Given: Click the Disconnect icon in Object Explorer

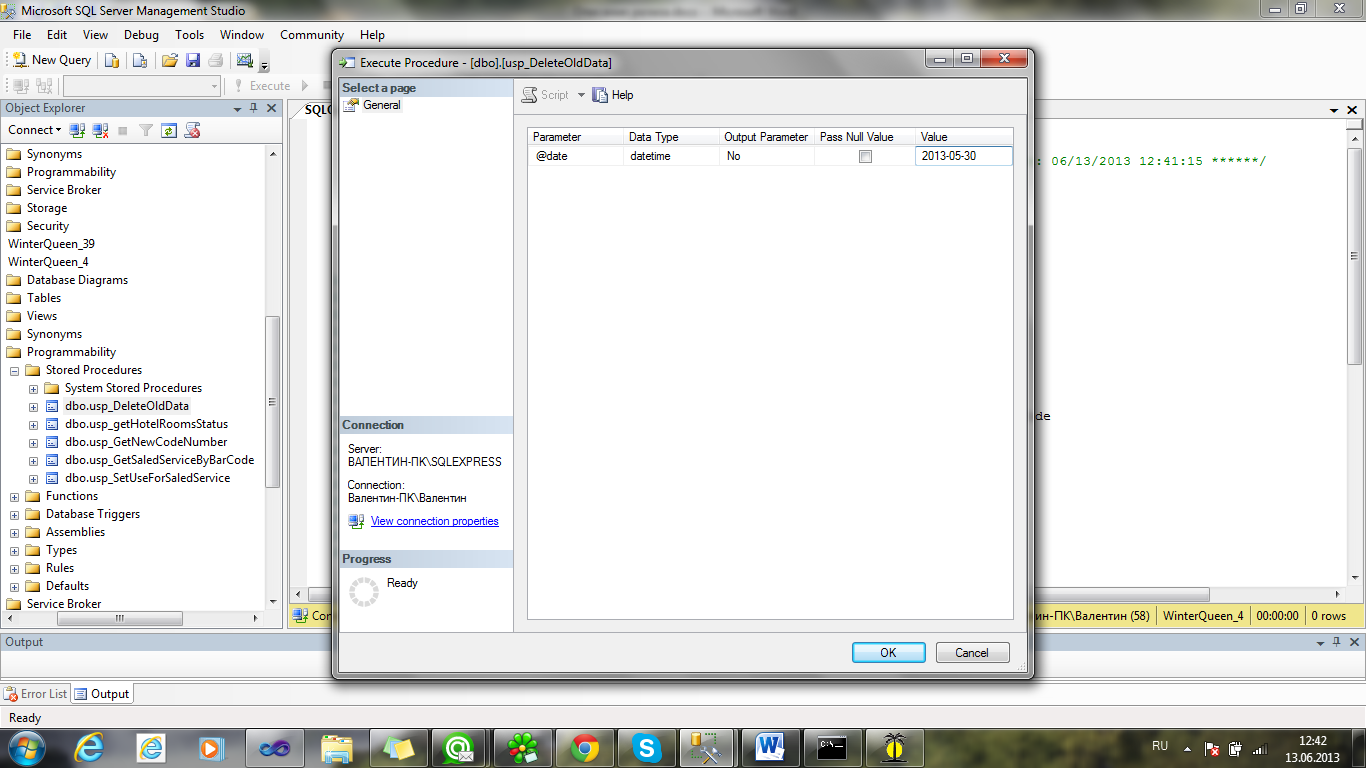Looking at the screenshot, I should tap(100, 130).
